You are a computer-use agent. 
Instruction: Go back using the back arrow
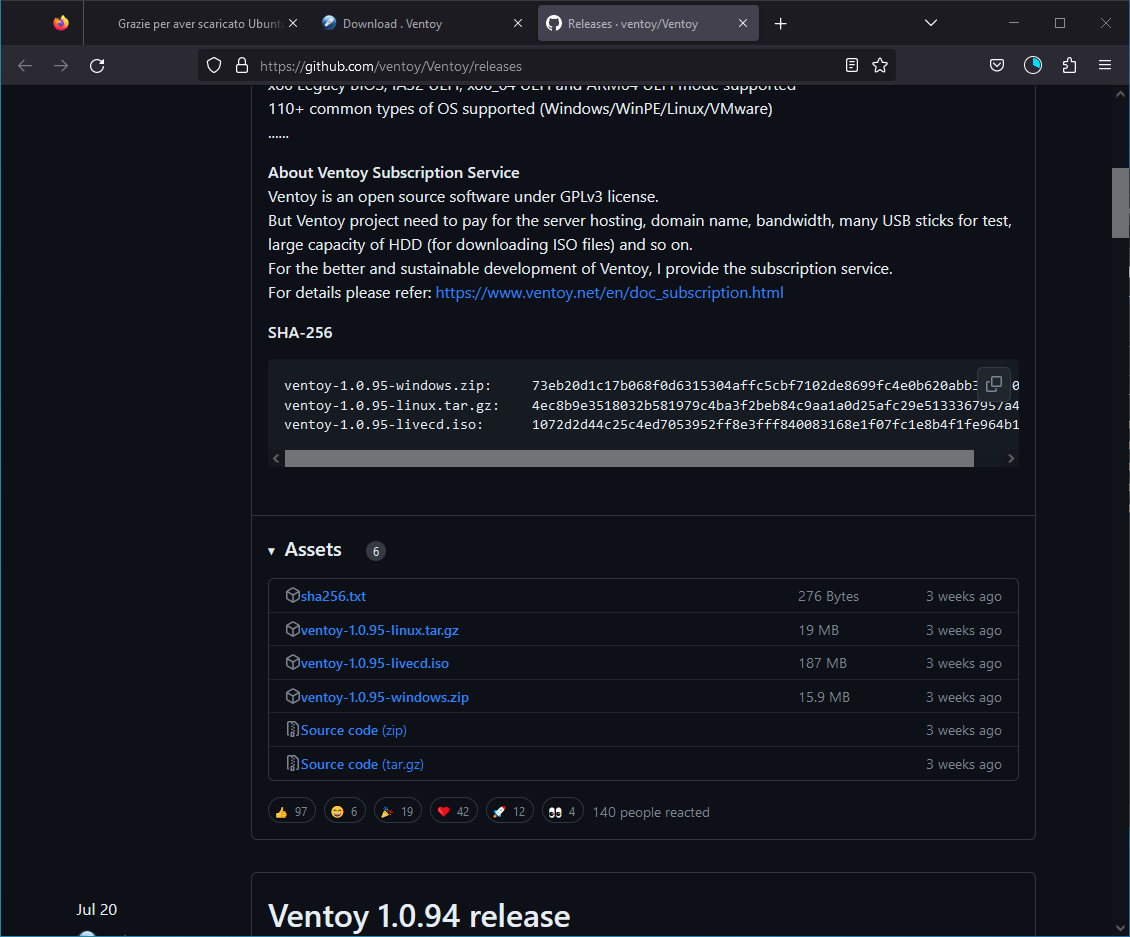[25, 66]
